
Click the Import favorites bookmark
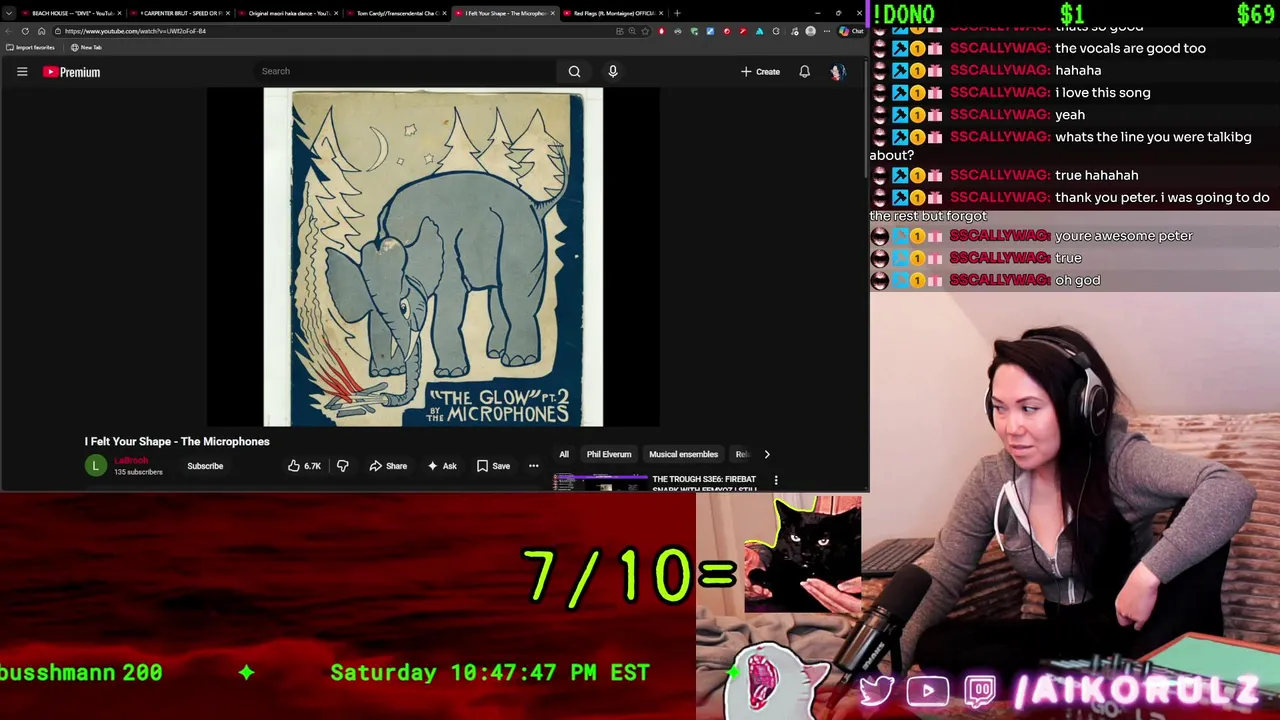(31, 47)
